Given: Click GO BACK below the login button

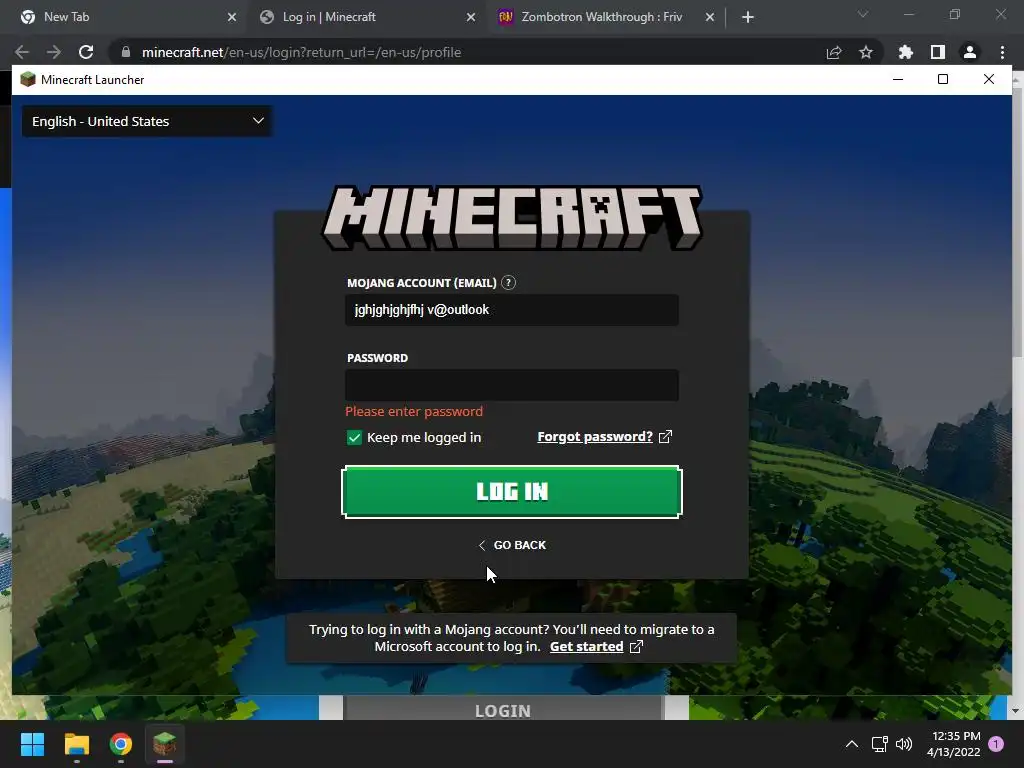Looking at the screenshot, I should (x=512, y=545).
